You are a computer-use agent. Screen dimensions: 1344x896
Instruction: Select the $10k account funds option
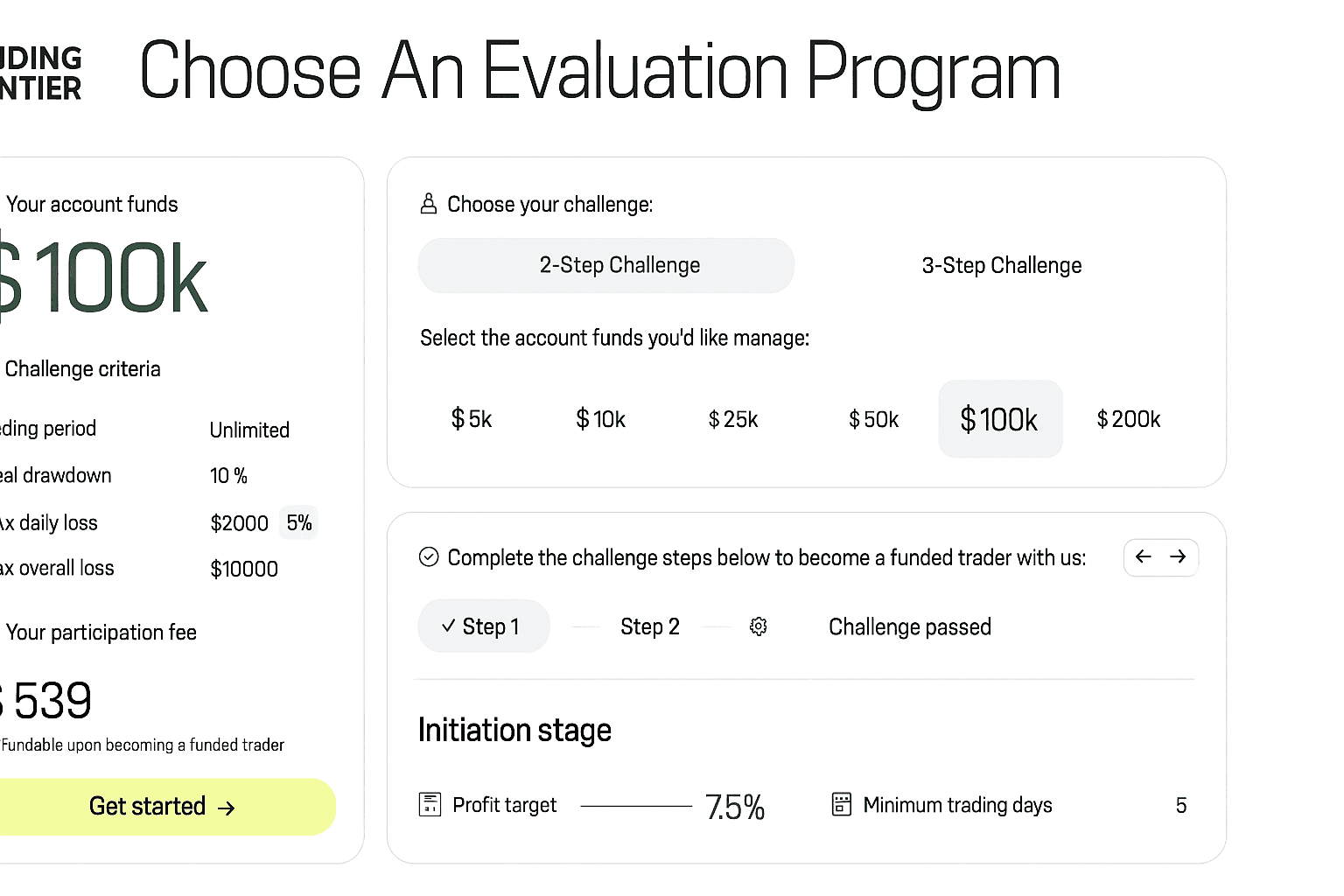[601, 419]
